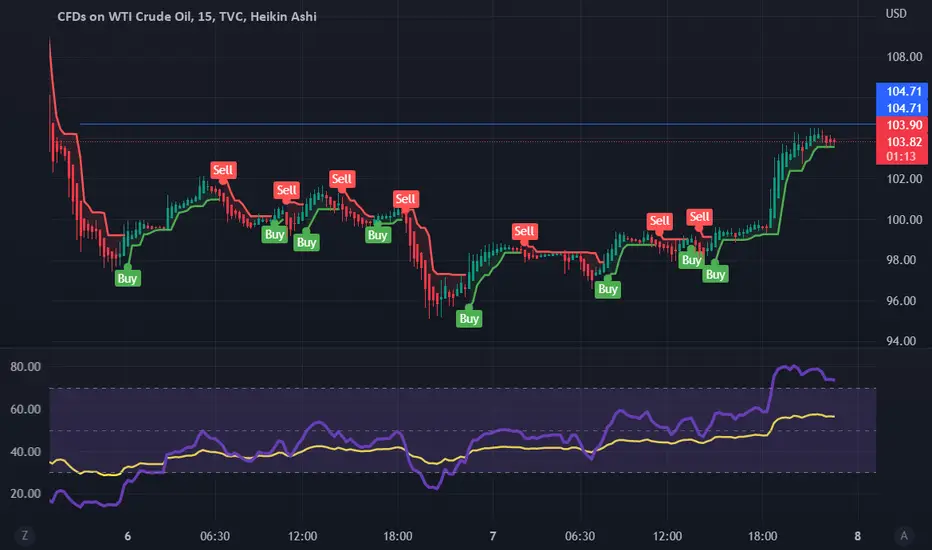Click the rightmost Buy signal marker
This screenshot has width=932, height=550.
pyautogui.click(x=715, y=274)
